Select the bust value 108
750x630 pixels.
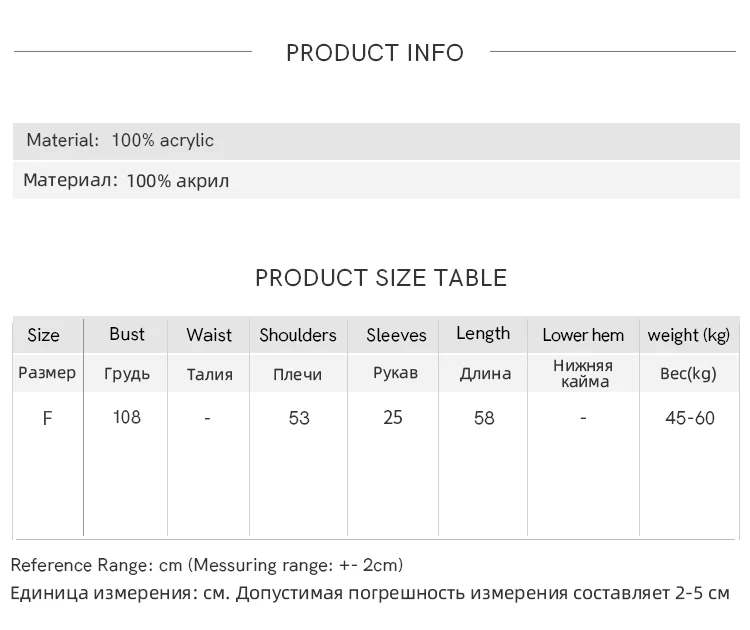127,417
